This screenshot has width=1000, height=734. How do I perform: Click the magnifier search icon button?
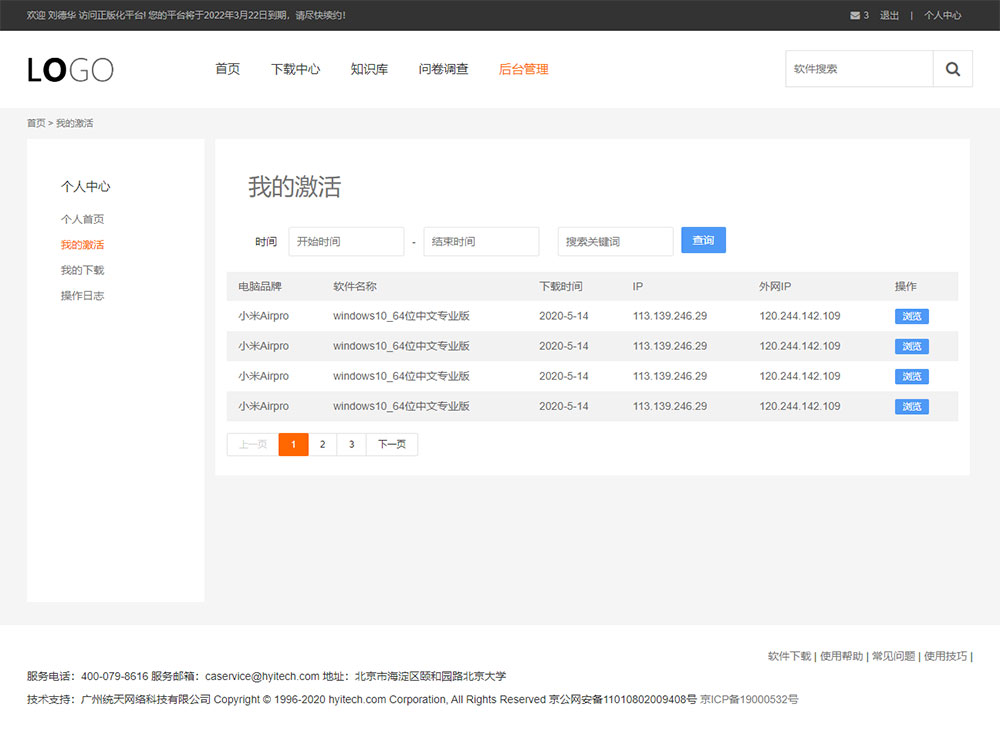pos(952,69)
